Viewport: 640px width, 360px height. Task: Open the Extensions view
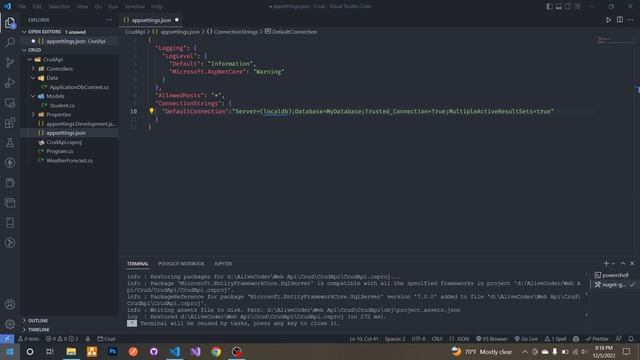10,122
